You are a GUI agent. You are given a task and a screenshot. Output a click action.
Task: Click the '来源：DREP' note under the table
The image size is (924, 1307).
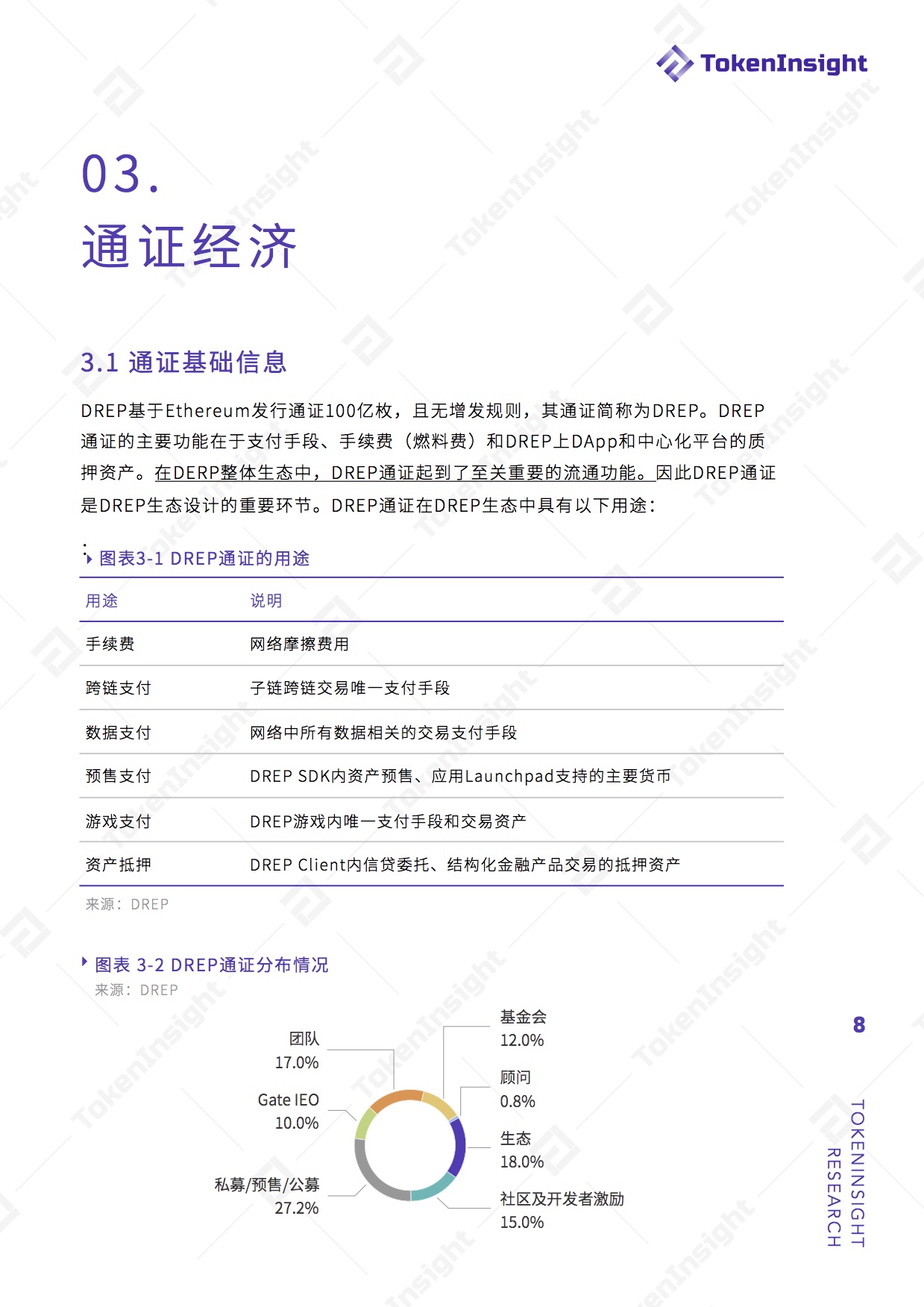click(127, 904)
